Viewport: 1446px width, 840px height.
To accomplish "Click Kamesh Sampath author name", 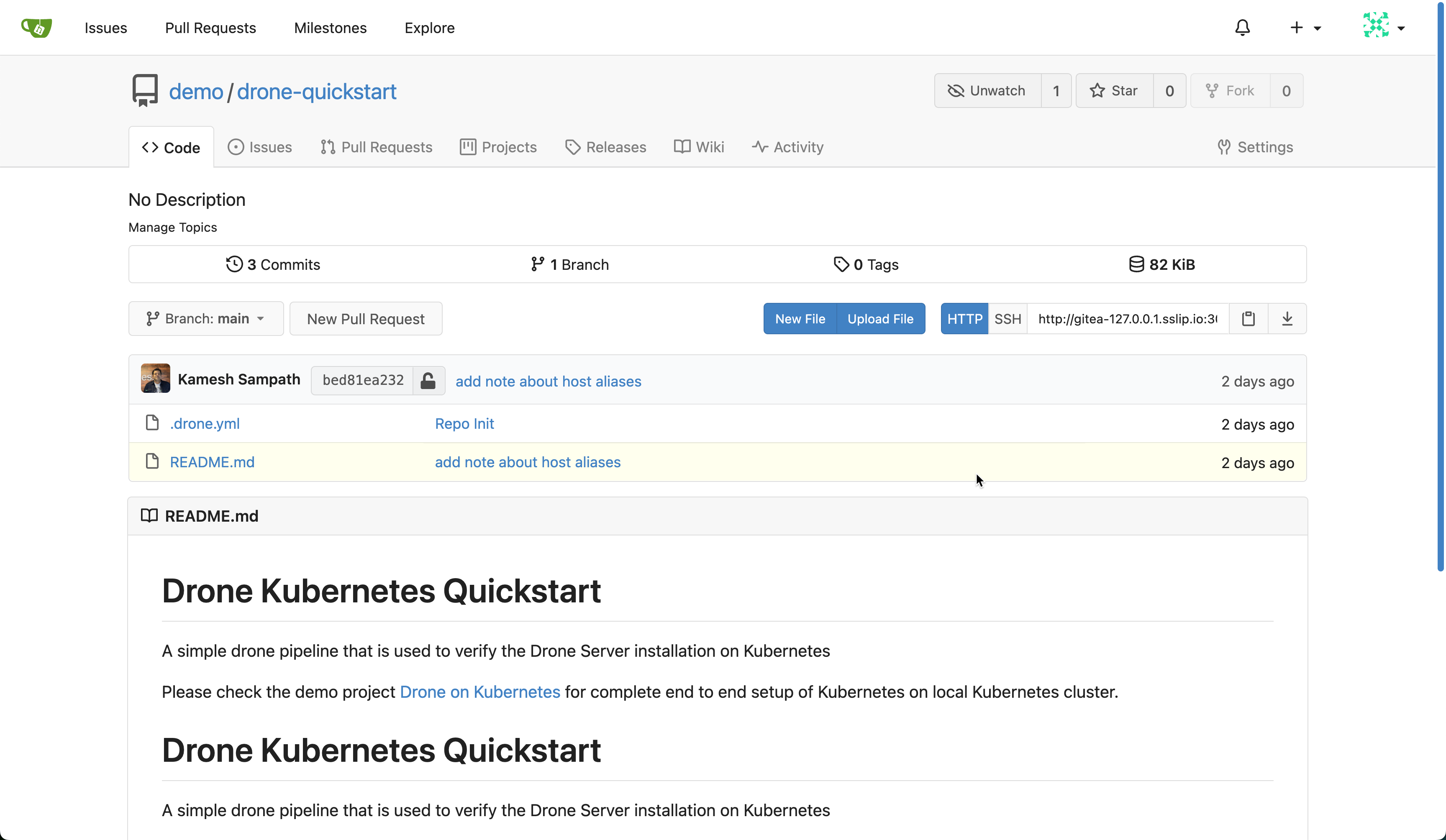I will pyautogui.click(x=239, y=379).
